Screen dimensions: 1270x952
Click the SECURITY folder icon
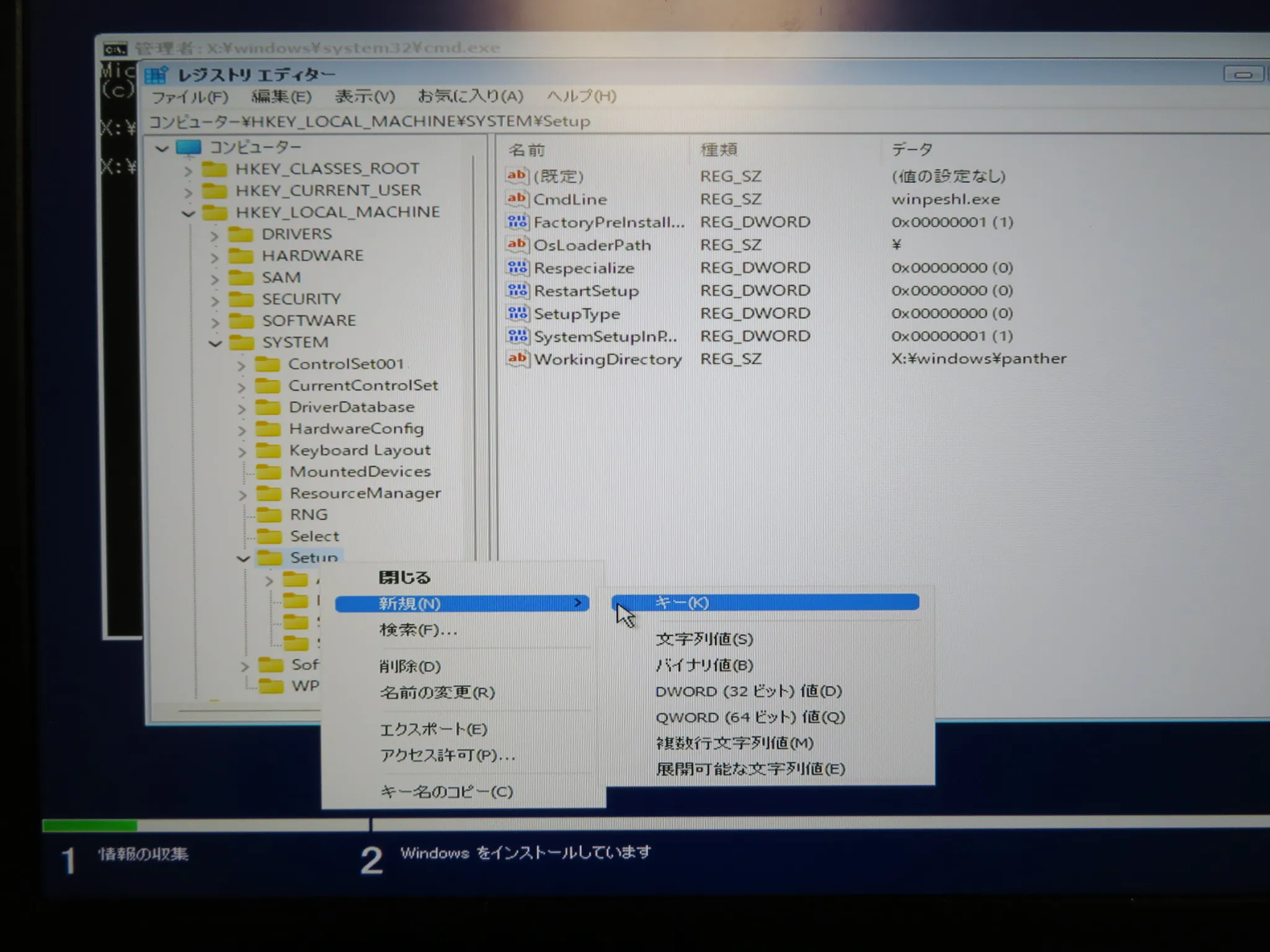point(241,299)
